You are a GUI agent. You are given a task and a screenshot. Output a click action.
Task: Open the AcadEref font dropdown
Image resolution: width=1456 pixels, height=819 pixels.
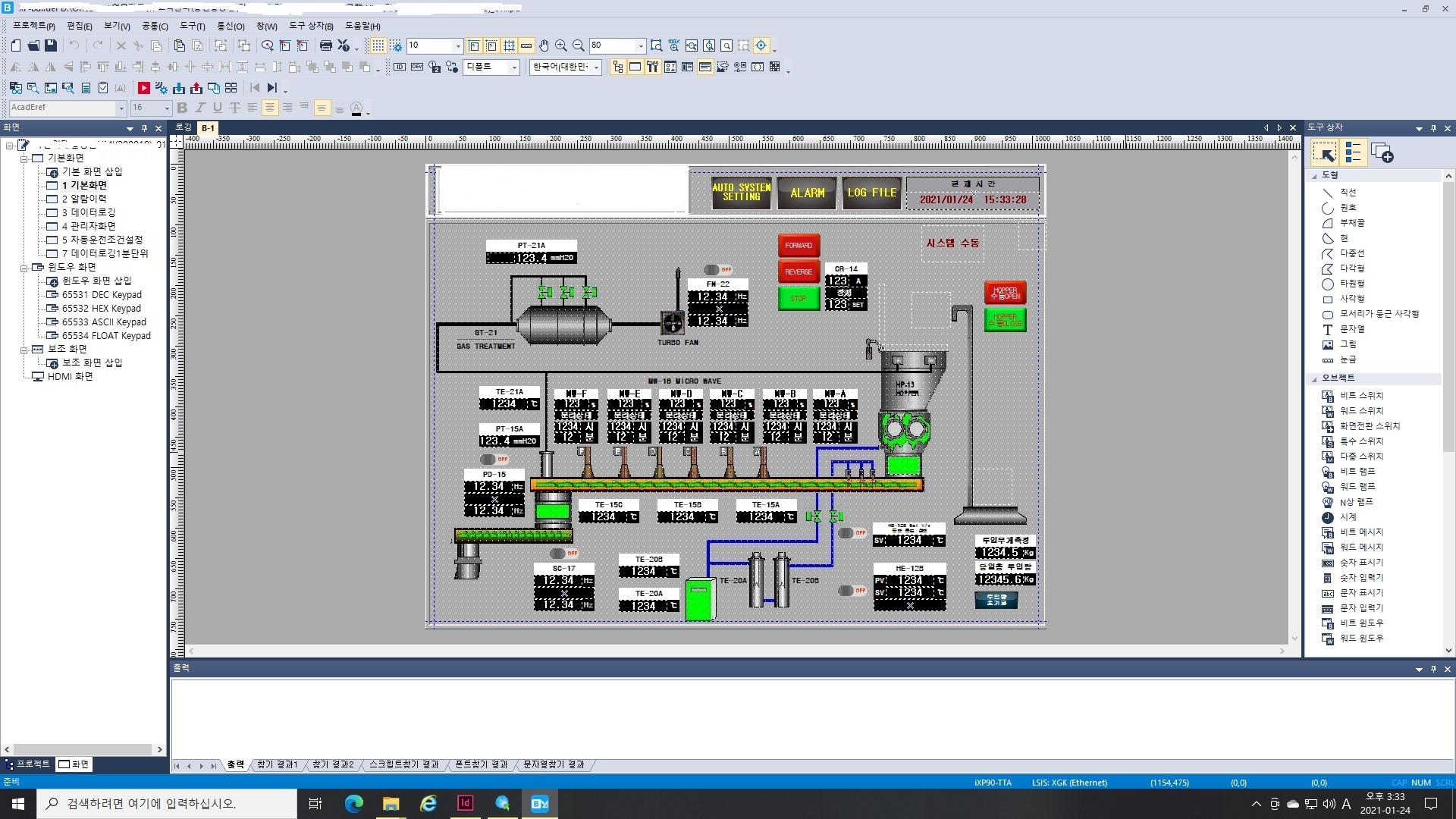[121, 108]
